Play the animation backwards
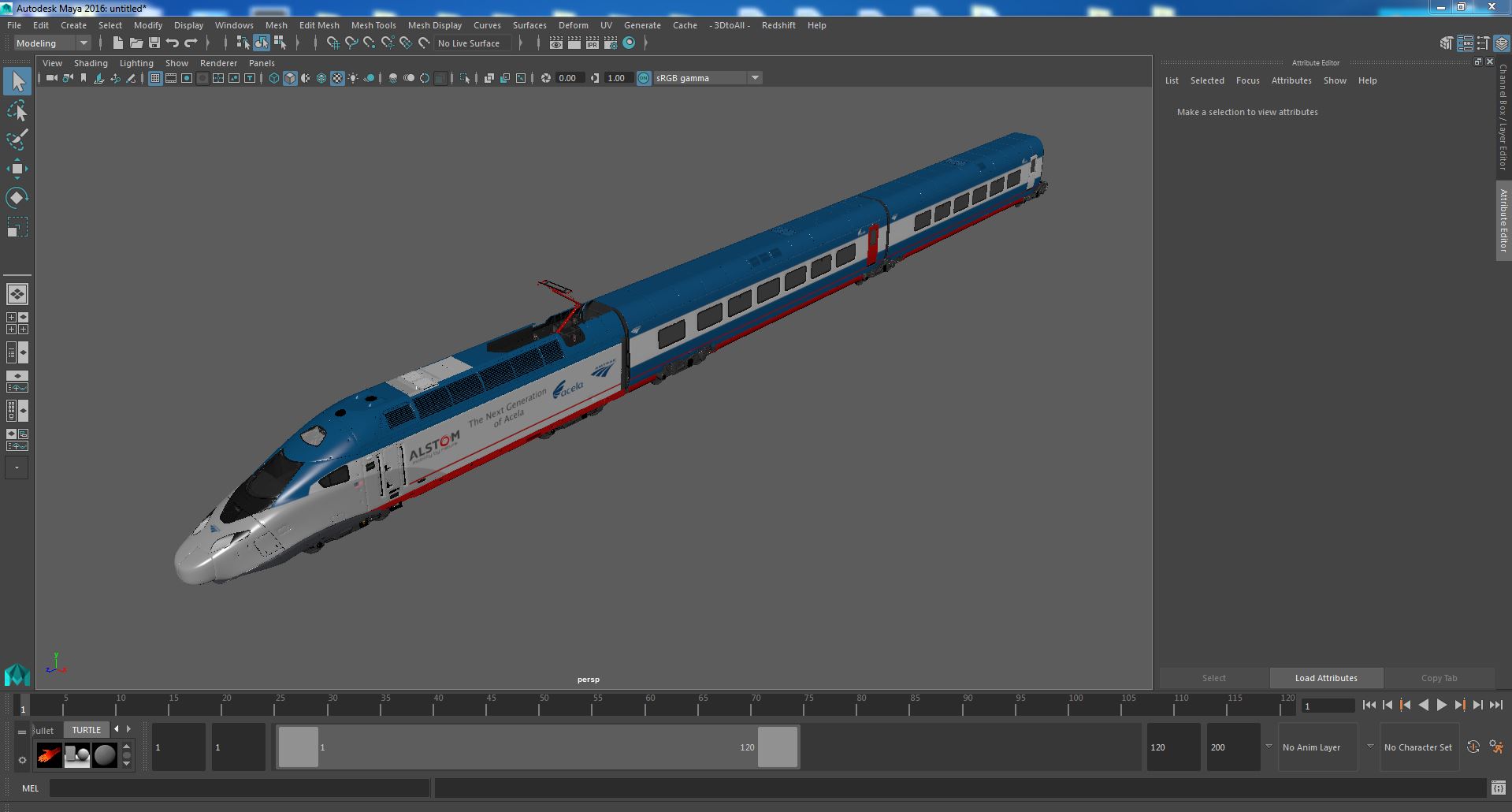The width and height of the screenshot is (1512, 812). [x=1423, y=706]
